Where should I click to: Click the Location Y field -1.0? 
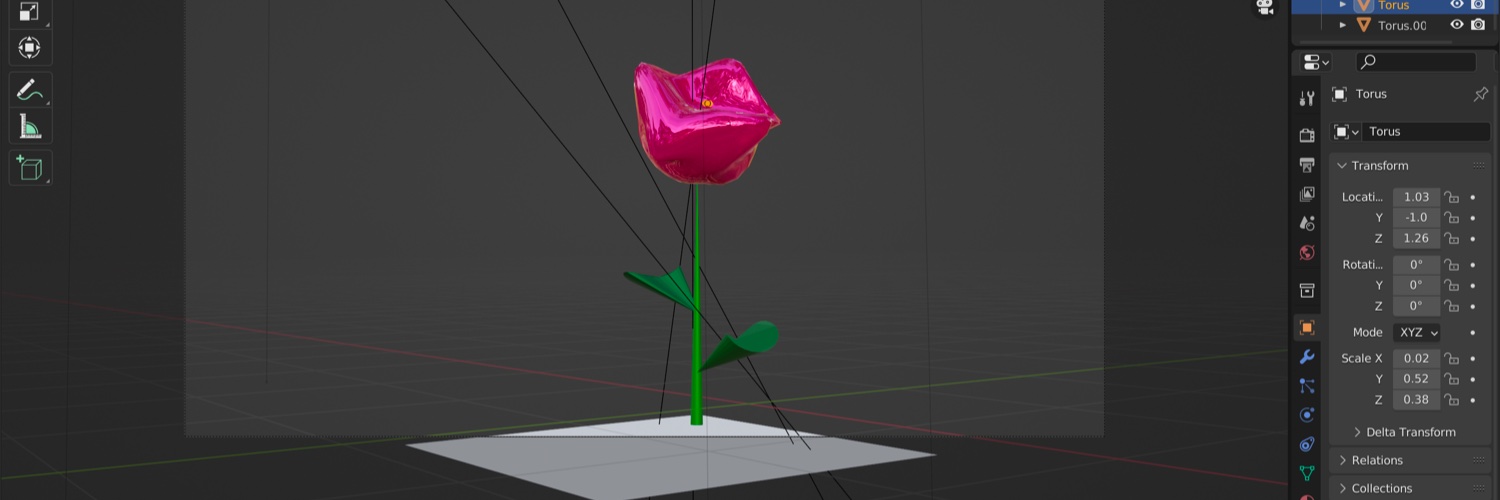[1417, 218]
